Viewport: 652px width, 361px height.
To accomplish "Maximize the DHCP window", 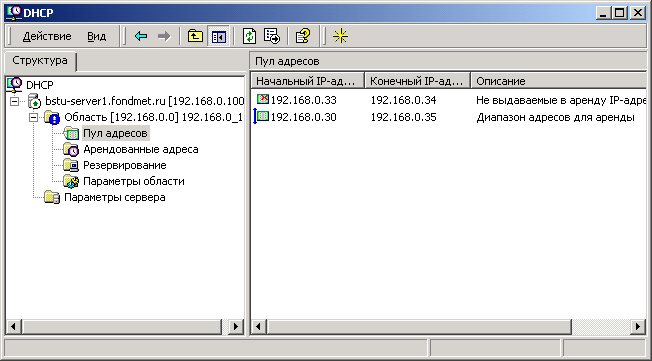I will [619, 13].
